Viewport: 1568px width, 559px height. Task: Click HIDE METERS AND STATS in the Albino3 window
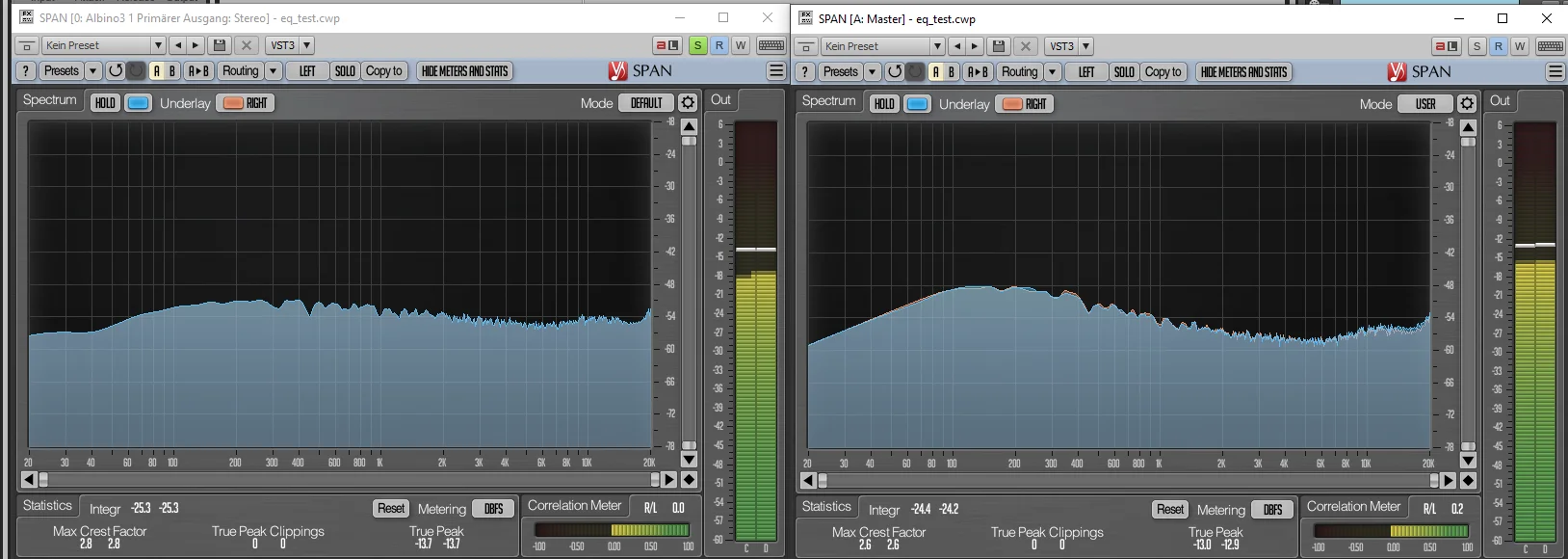(464, 70)
